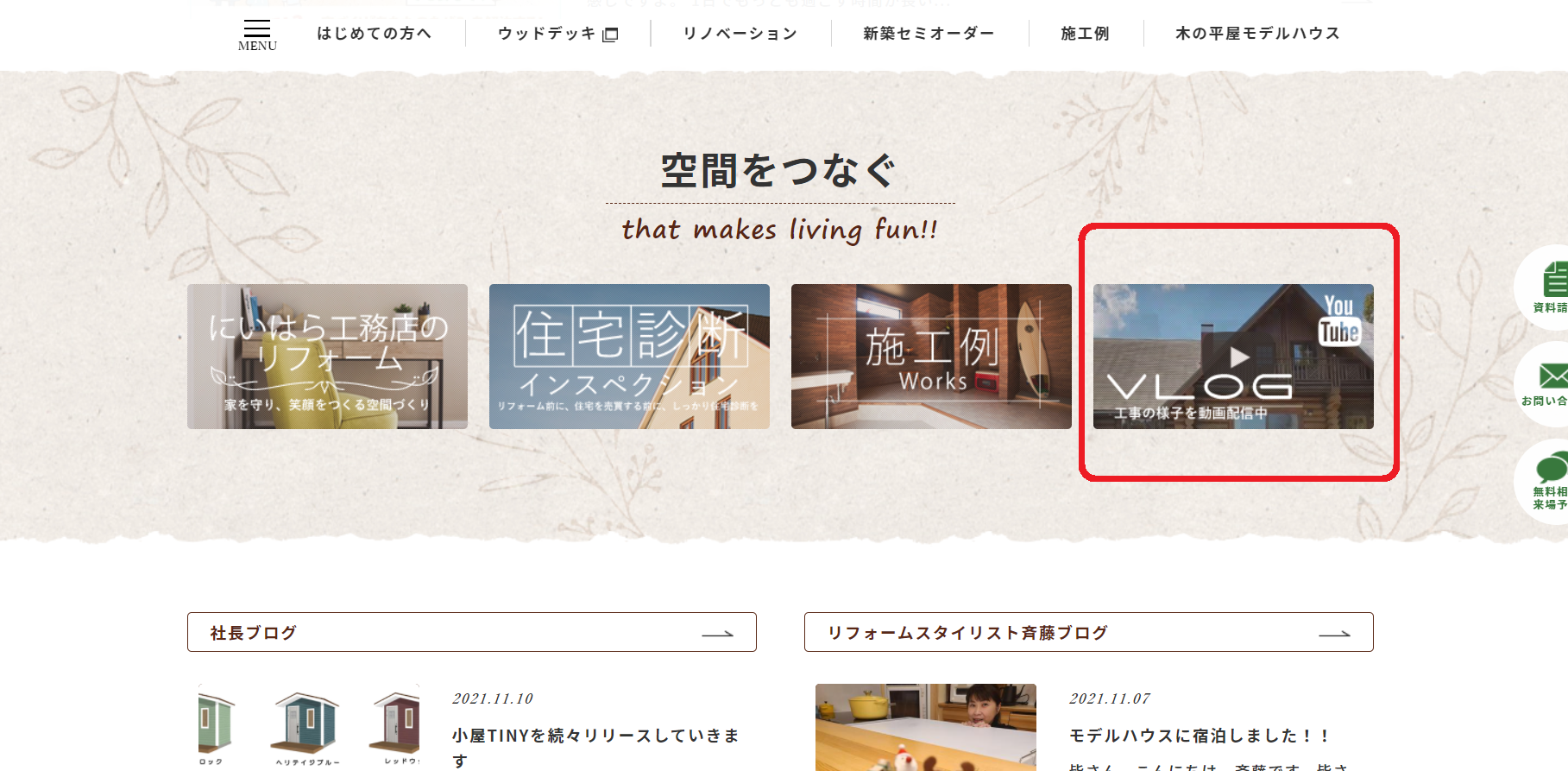Open 施工例 from the top navigation
The width and height of the screenshot is (1568, 771).
click(1085, 34)
